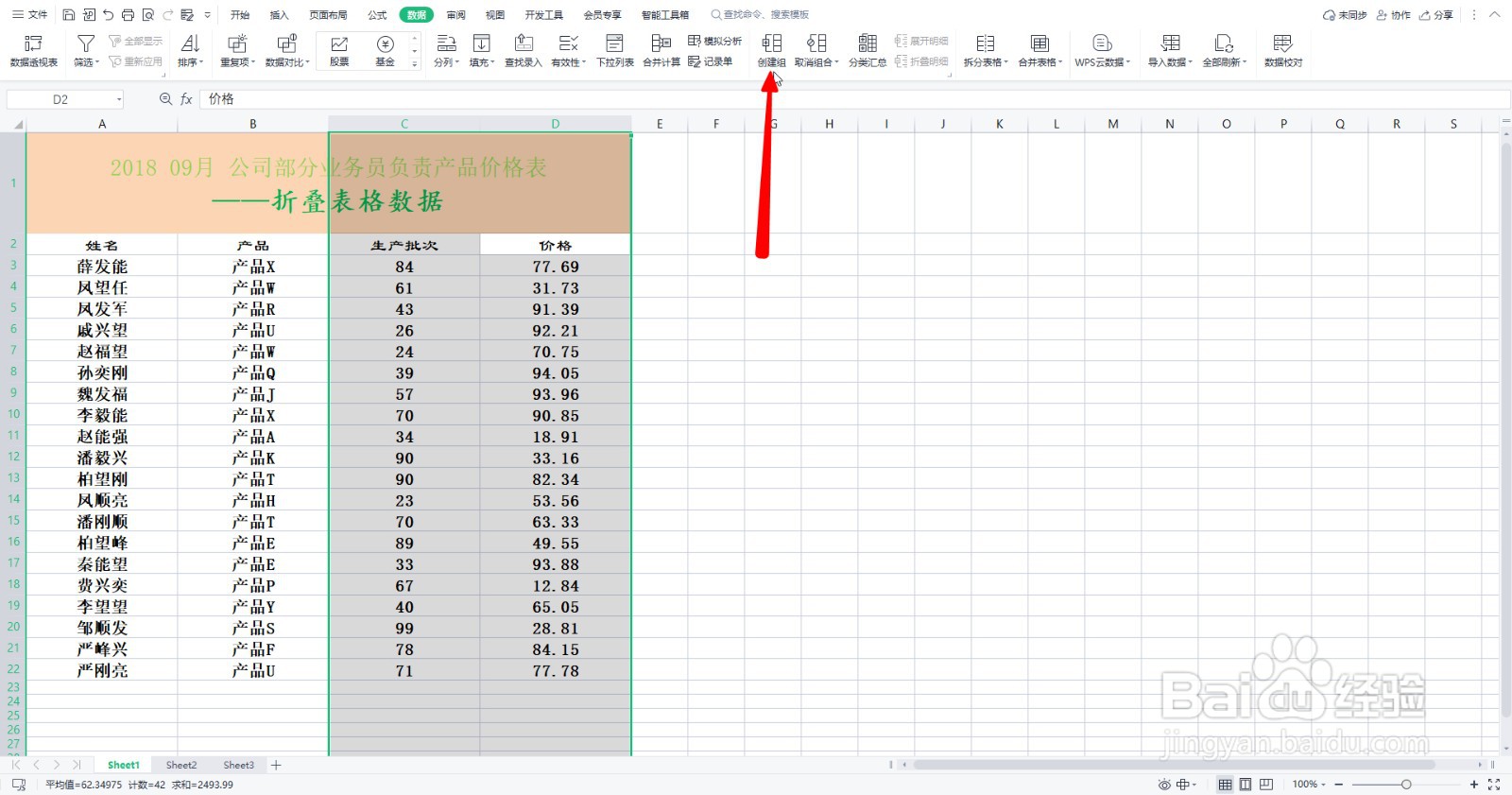Switch to Sheet2 tab
This screenshot has height=795, width=1512.
(x=181, y=765)
